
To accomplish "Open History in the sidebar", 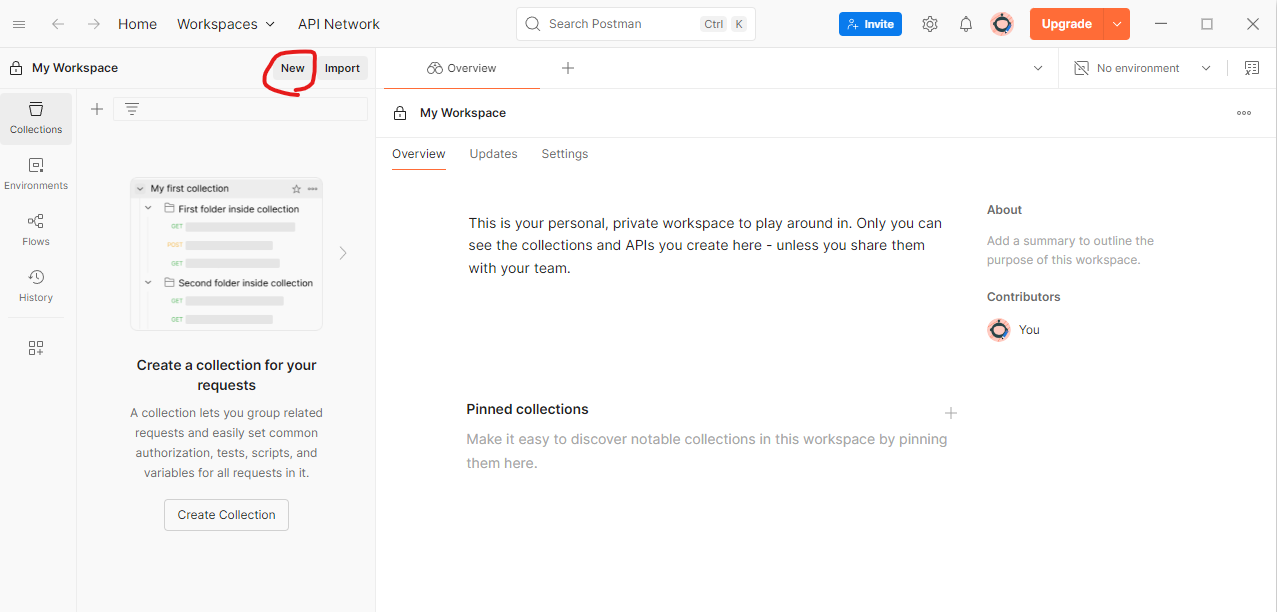I will point(36,287).
